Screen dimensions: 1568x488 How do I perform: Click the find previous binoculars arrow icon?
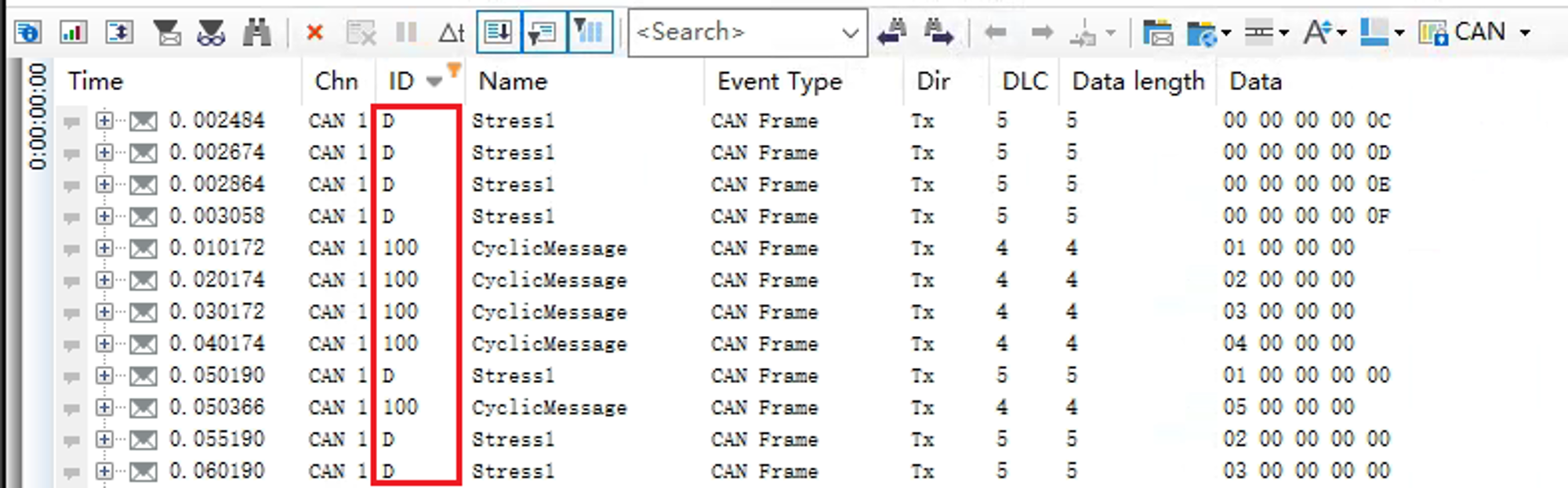pos(892,32)
